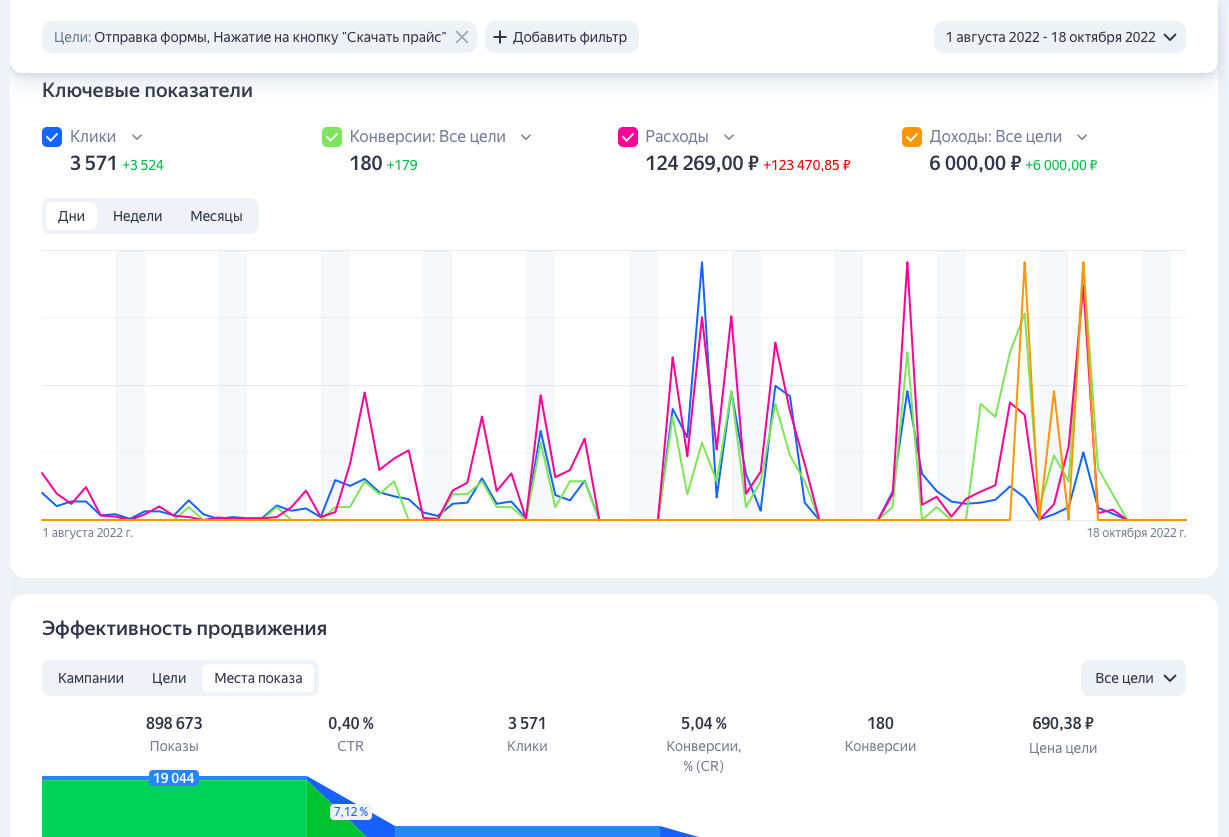Open the date range picker

pyautogui.click(x=1060, y=37)
